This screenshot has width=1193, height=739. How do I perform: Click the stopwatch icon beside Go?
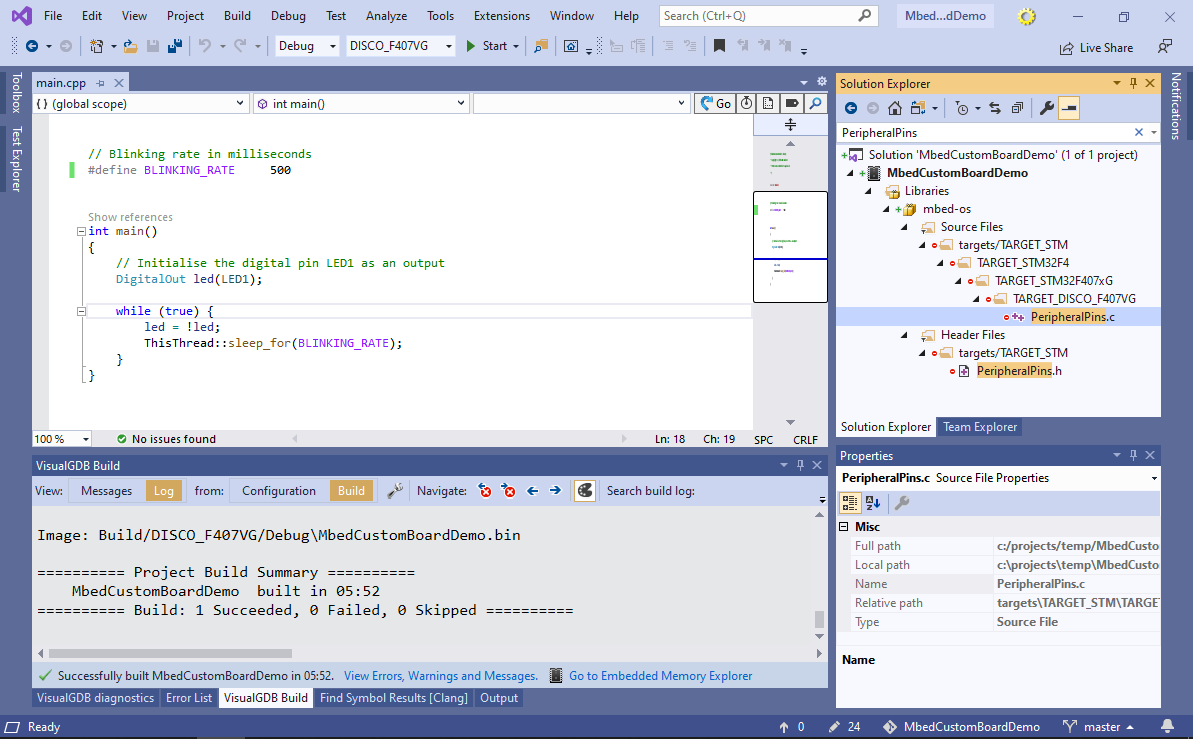747,104
